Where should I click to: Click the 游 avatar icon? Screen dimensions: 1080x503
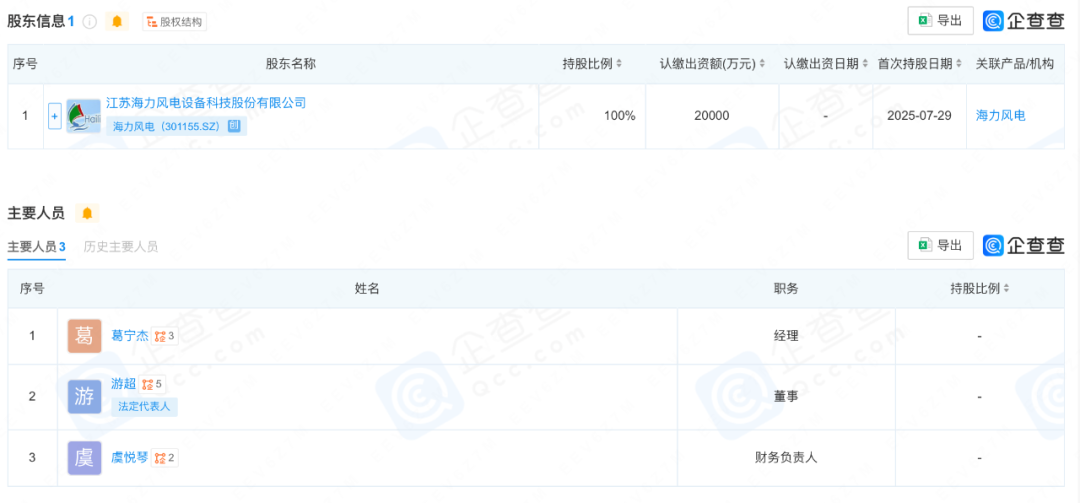[x=84, y=397]
